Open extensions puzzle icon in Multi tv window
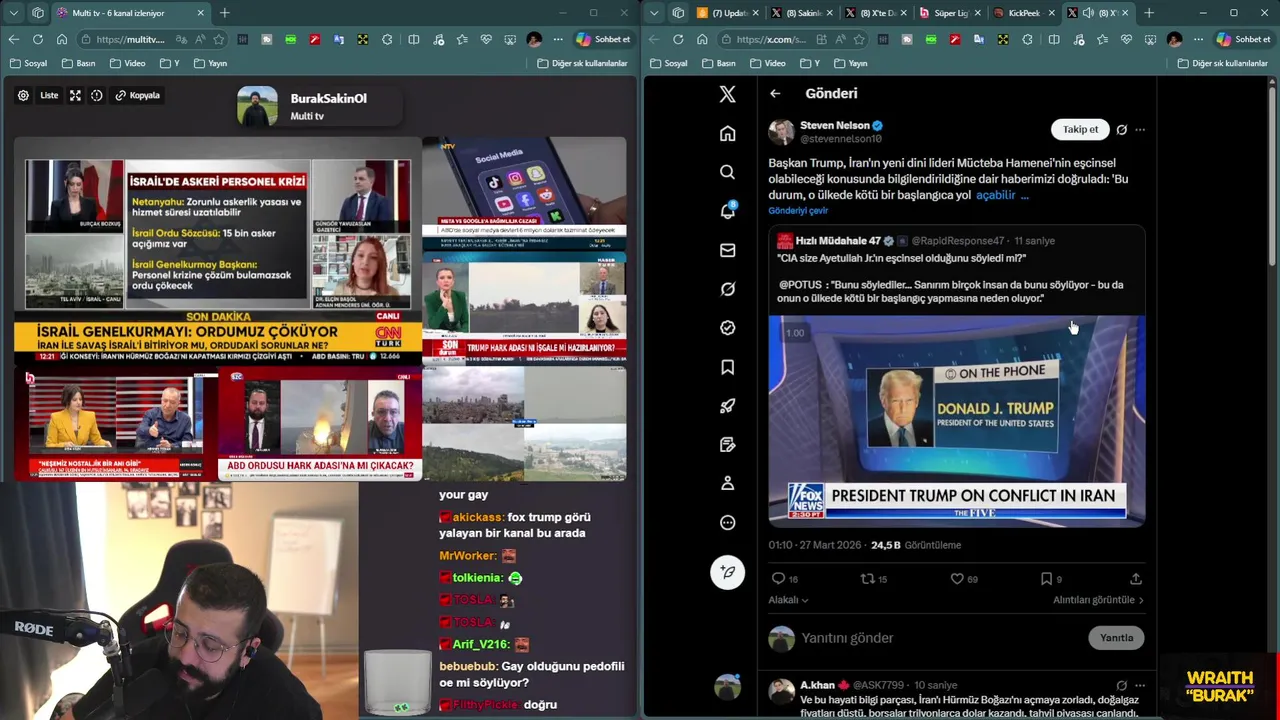Screen dimensions: 1280x720 pos(387,39)
